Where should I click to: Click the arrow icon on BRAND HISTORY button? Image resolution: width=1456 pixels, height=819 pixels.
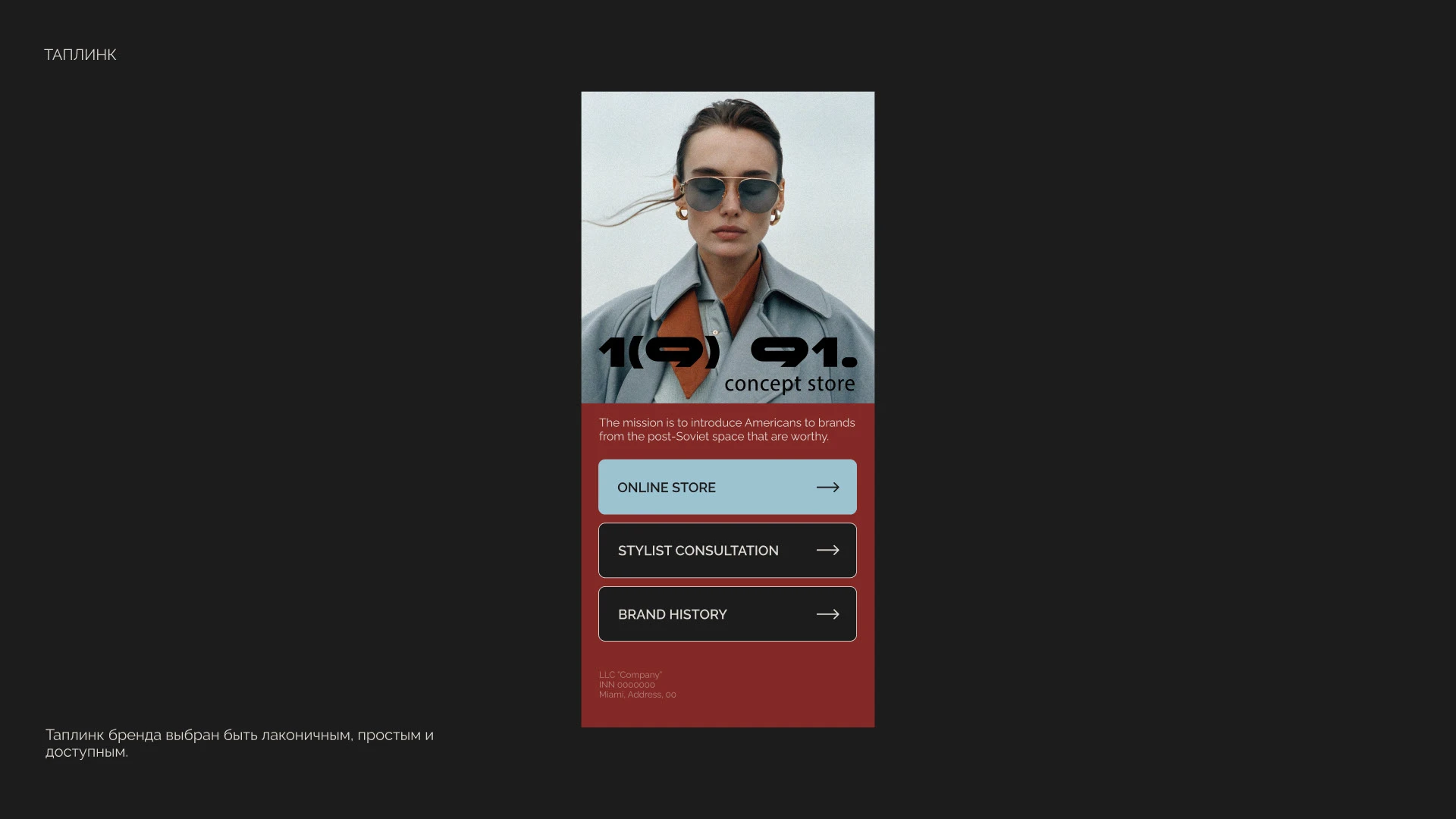coord(828,614)
